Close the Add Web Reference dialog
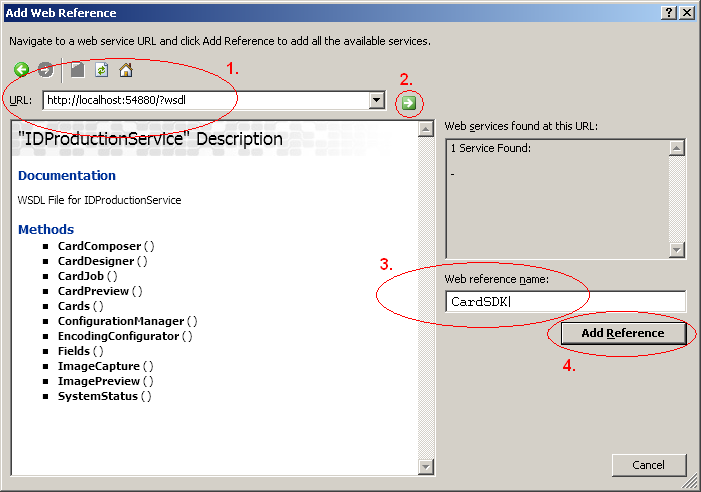 [x=686, y=12]
